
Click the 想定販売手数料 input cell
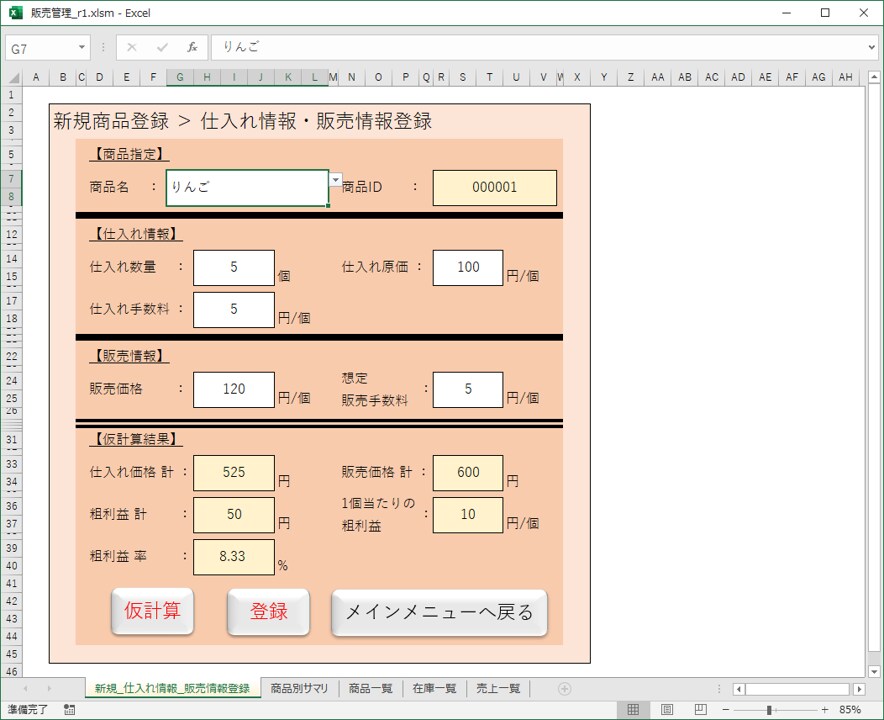tap(468, 389)
